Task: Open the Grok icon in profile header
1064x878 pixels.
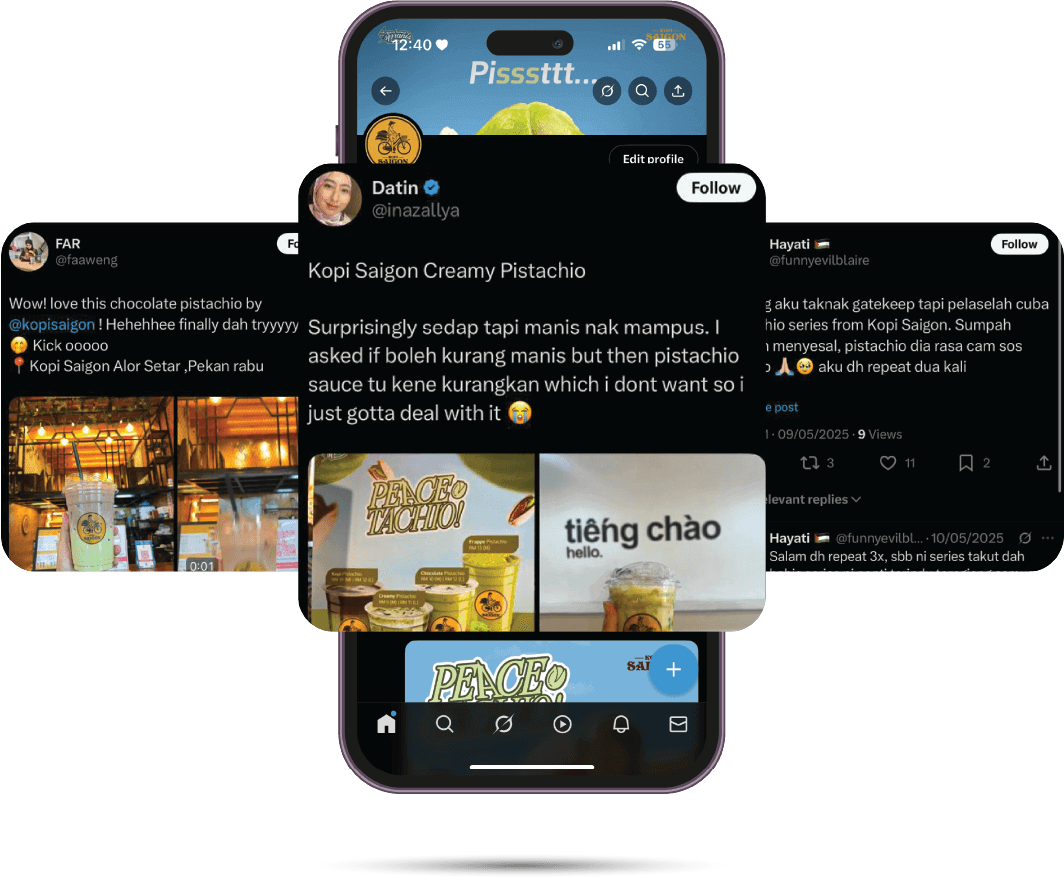Action: [x=607, y=91]
